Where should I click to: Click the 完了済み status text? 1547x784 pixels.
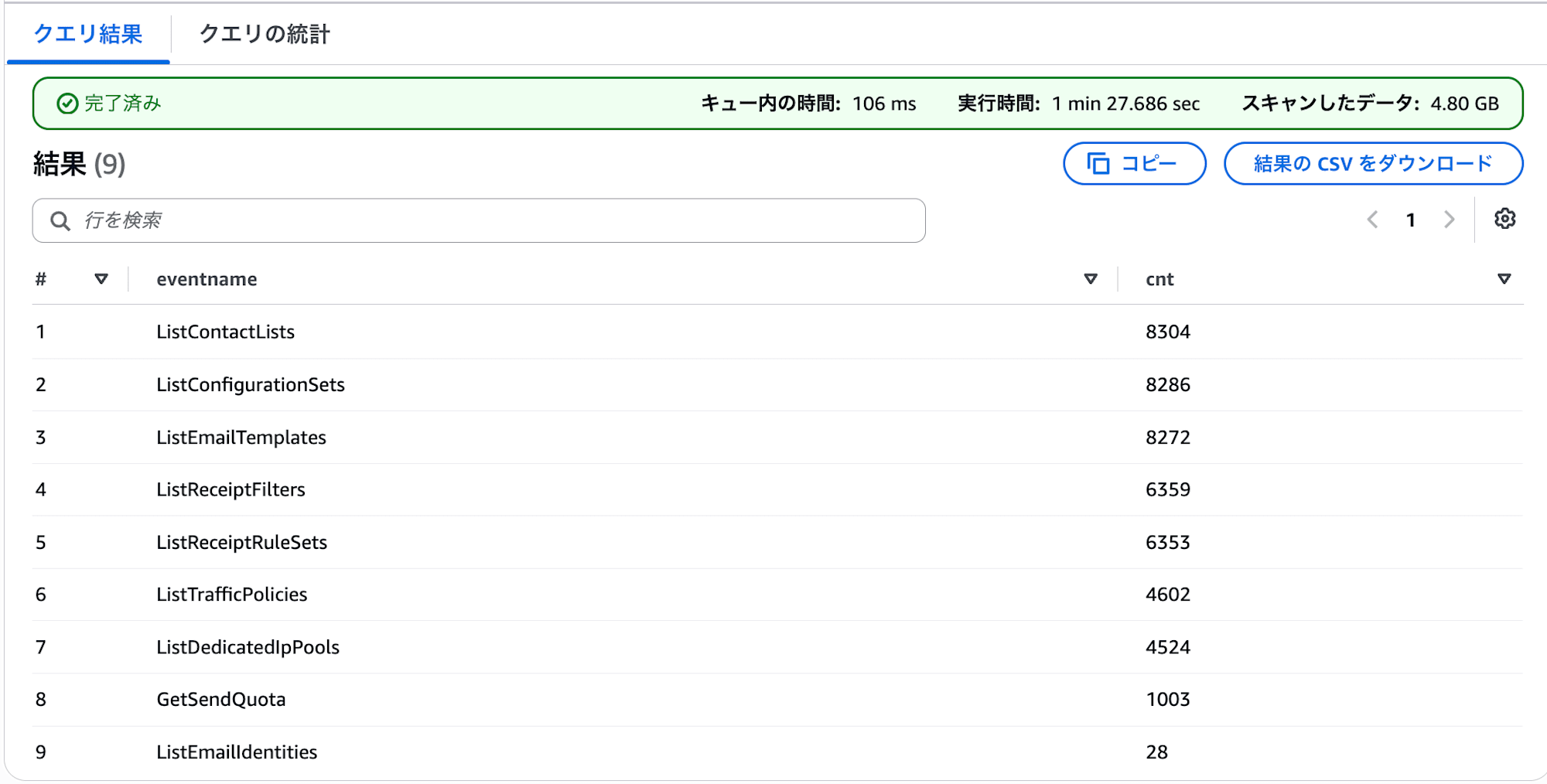click(x=122, y=104)
